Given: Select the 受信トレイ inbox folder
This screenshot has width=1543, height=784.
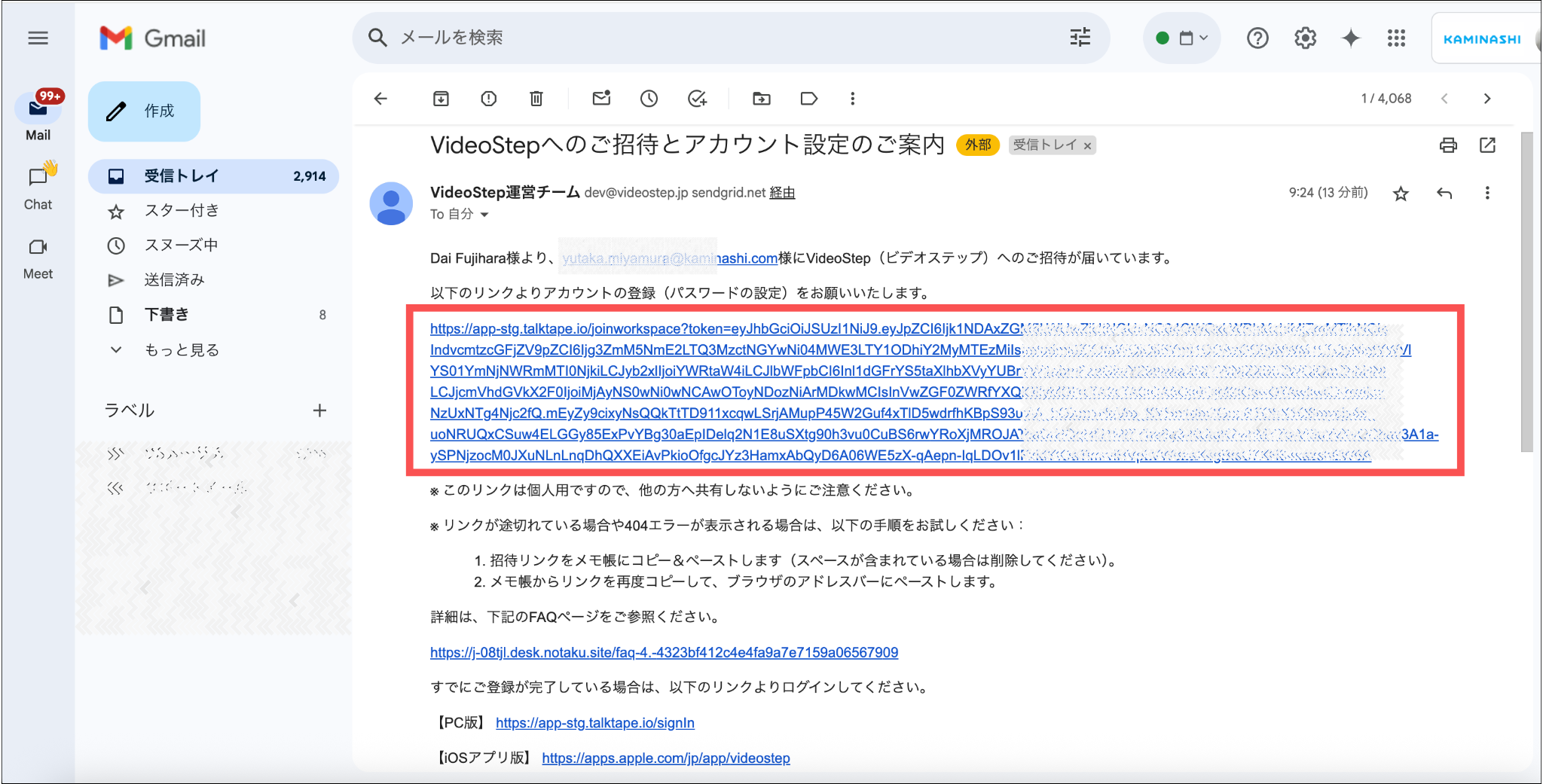Looking at the screenshot, I should 213,176.
